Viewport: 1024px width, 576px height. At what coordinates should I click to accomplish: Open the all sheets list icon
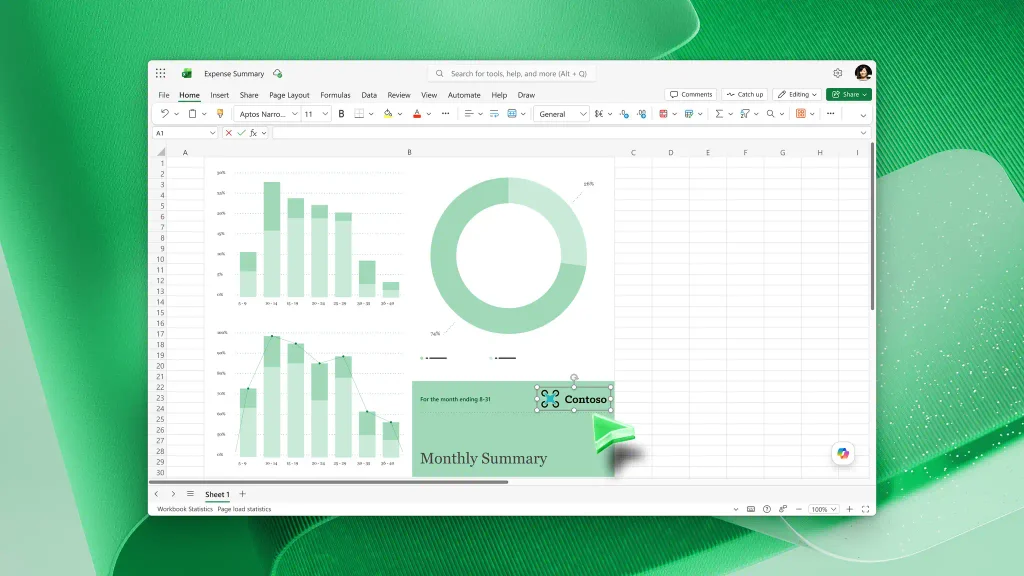[190, 494]
